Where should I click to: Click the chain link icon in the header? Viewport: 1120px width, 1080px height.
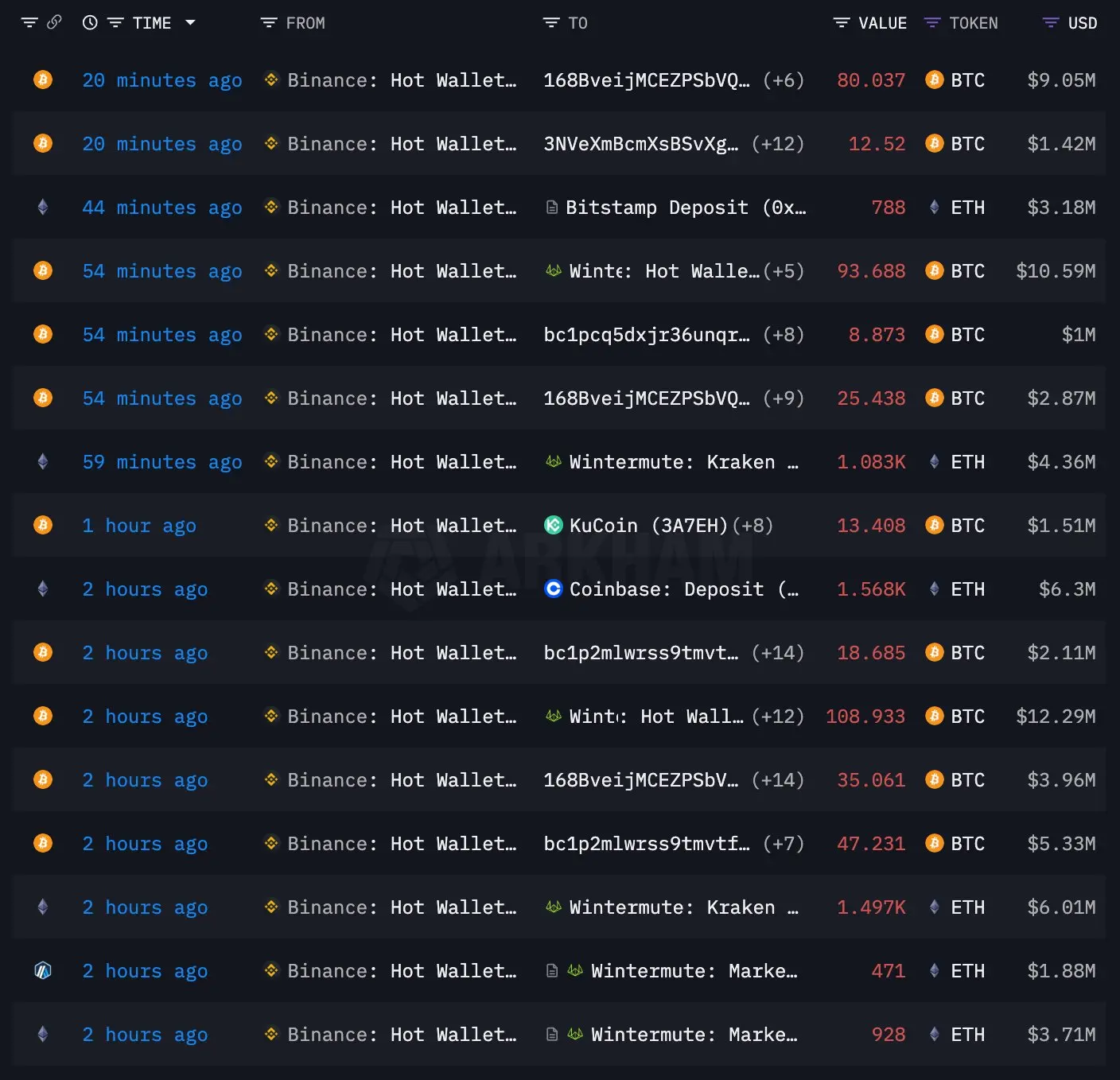click(x=54, y=22)
